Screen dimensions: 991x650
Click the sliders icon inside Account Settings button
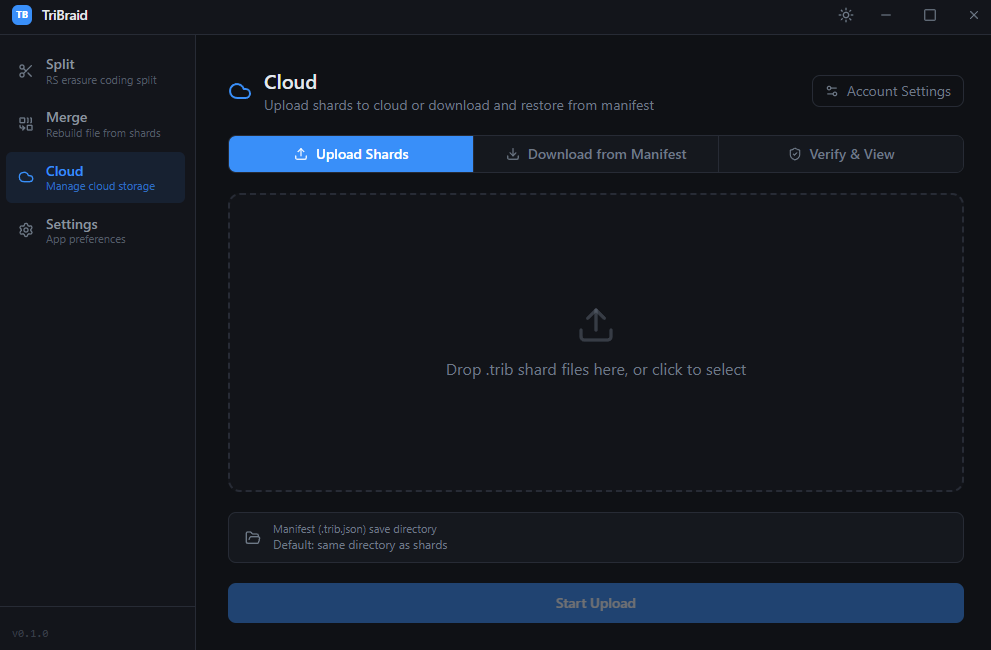coord(832,91)
